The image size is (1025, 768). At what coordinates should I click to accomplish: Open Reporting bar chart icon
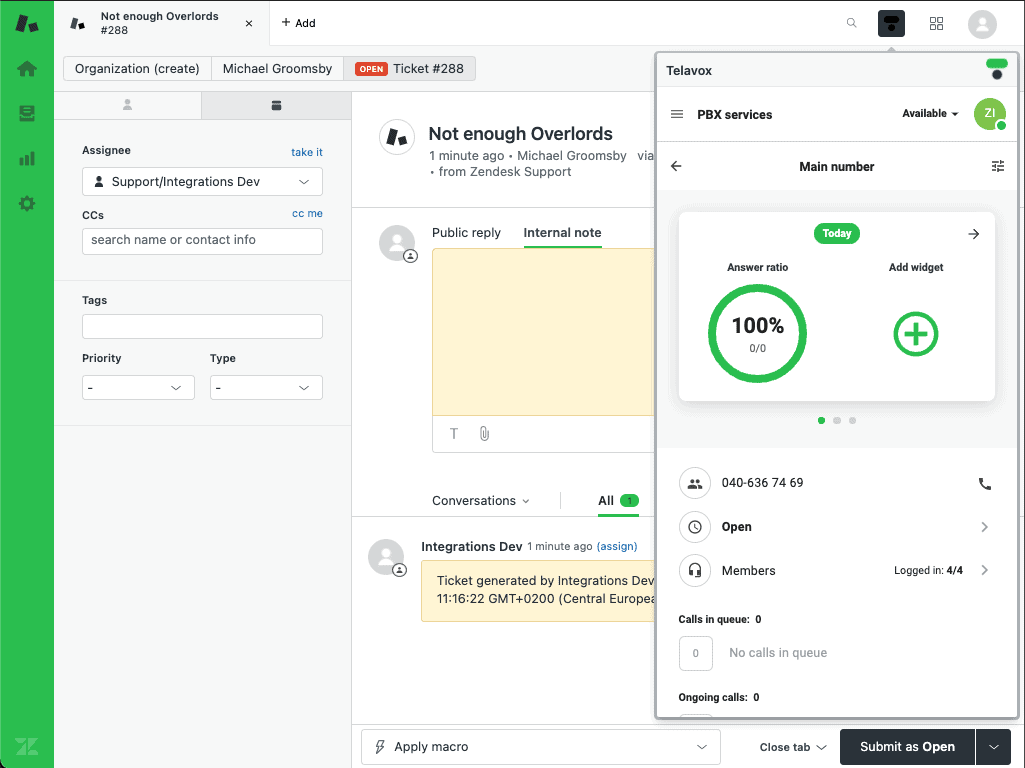27,159
